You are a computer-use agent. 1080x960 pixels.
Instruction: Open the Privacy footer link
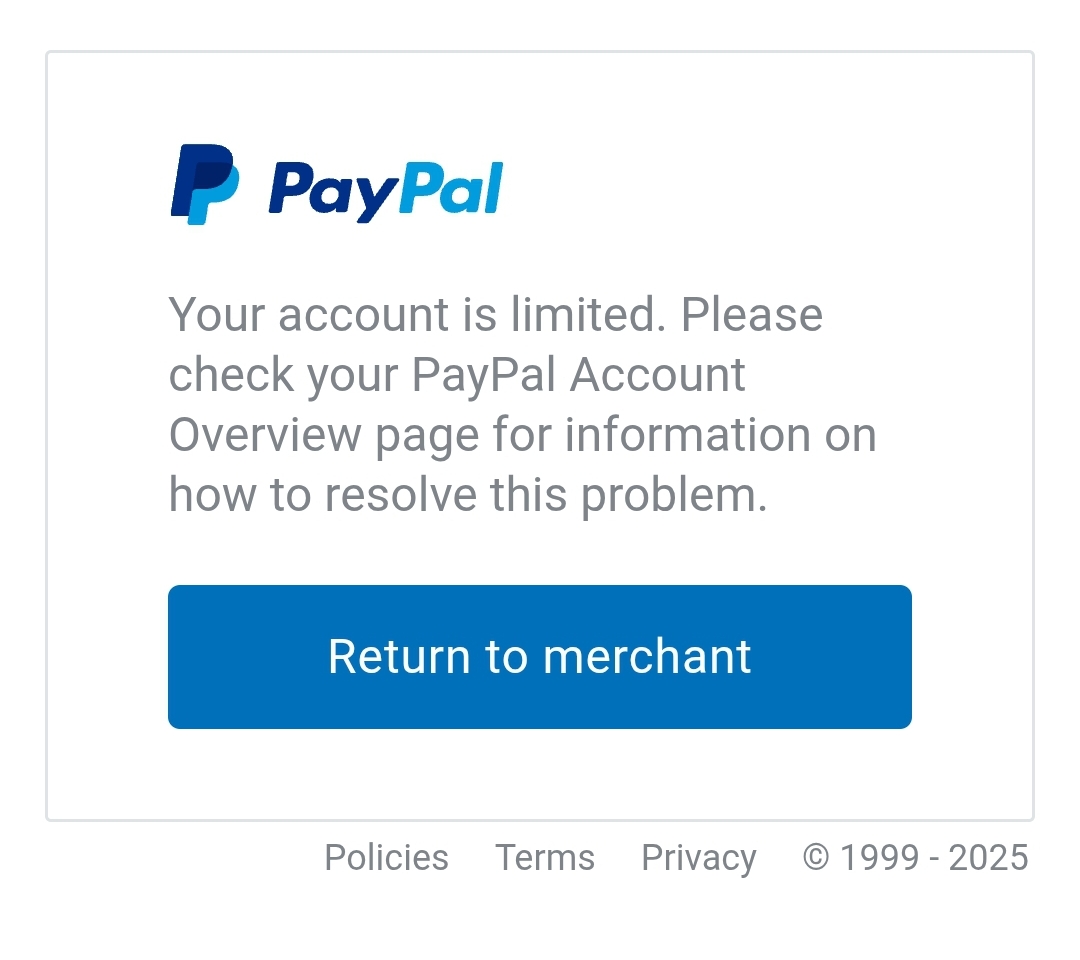click(x=698, y=858)
